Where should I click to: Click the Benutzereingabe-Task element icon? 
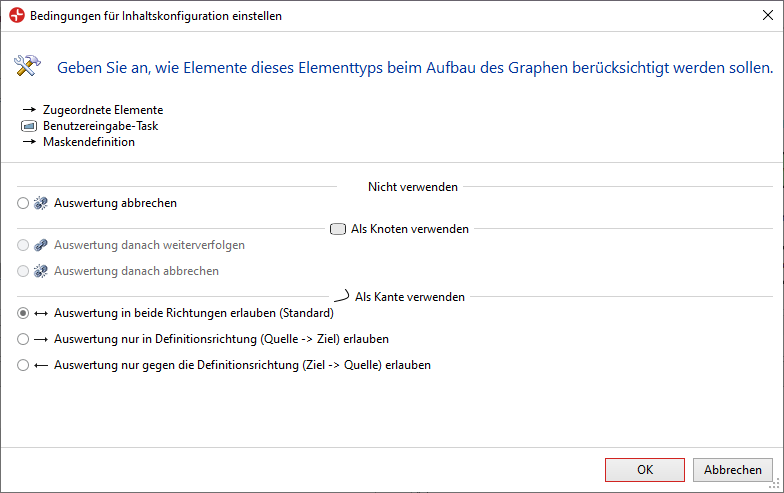[29, 126]
